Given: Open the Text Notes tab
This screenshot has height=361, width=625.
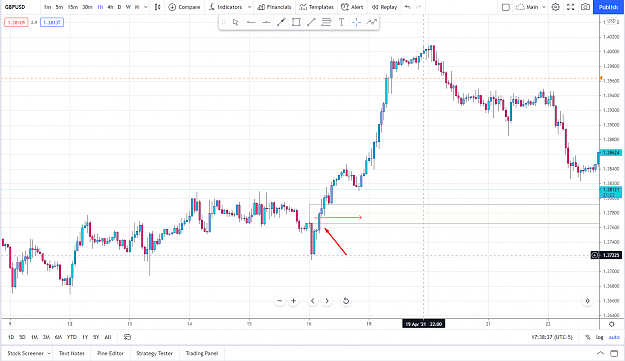Looking at the screenshot, I should [72, 353].
